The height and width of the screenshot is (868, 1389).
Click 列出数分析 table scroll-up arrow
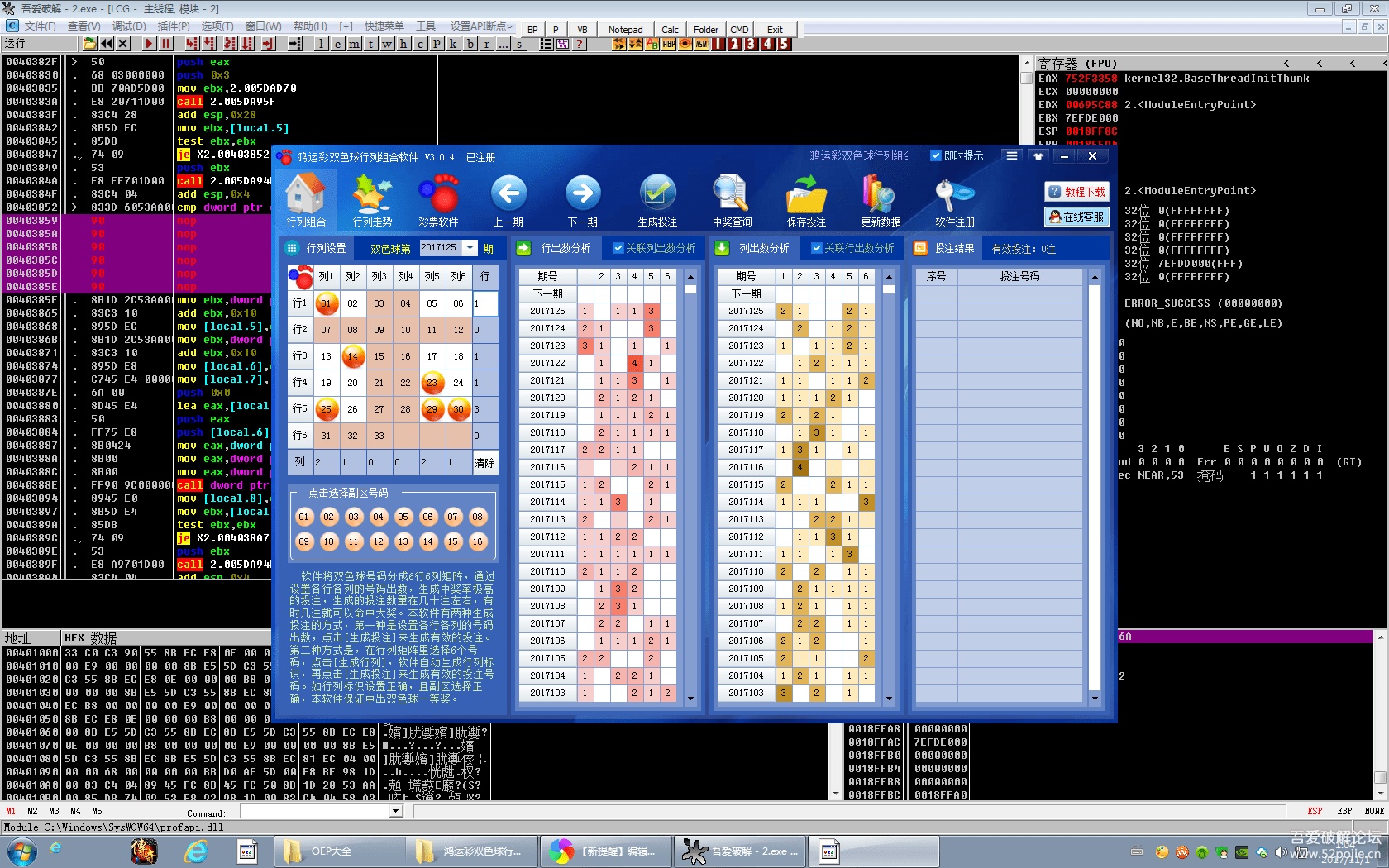click(889, 276)
